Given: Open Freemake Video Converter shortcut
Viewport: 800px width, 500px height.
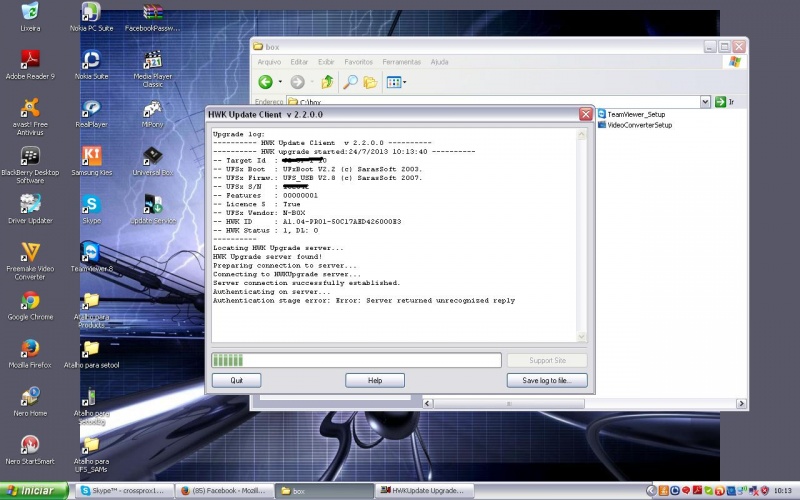Looking at the screenshot, I should pos(30,261).
